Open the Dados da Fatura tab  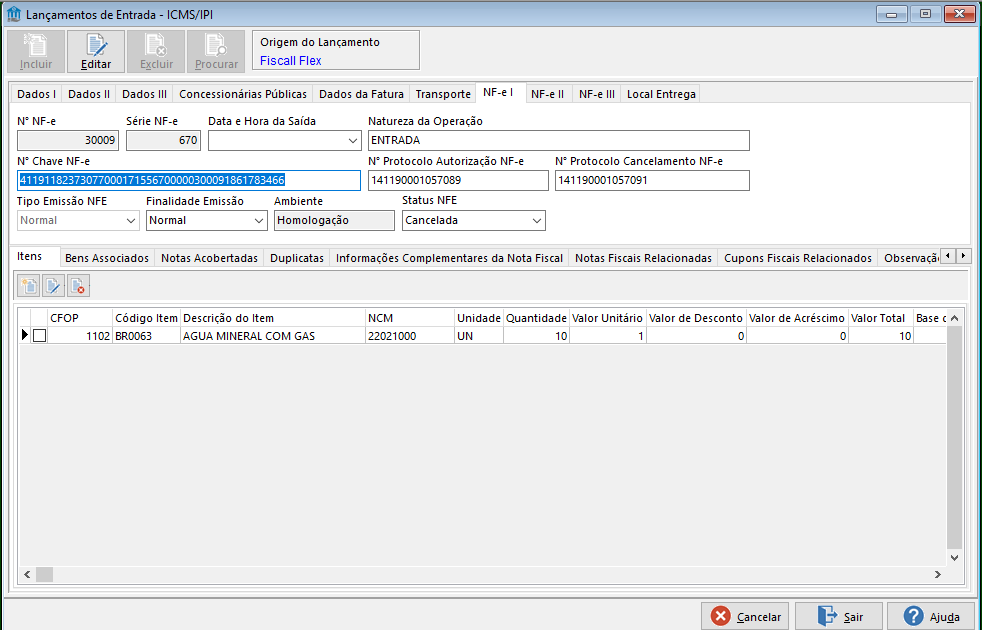[x=361, y=94]
